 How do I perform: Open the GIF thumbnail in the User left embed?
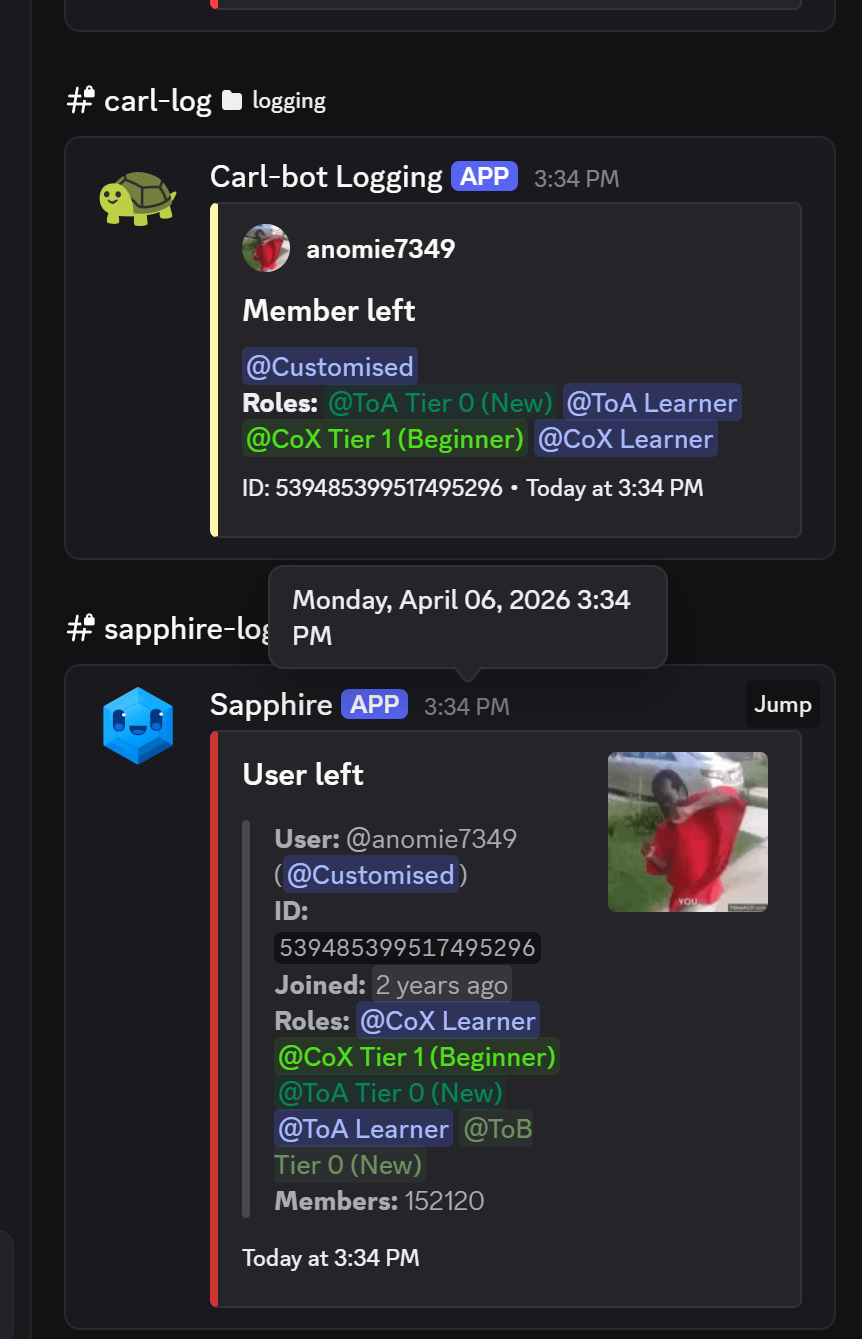tap(688, 832)
